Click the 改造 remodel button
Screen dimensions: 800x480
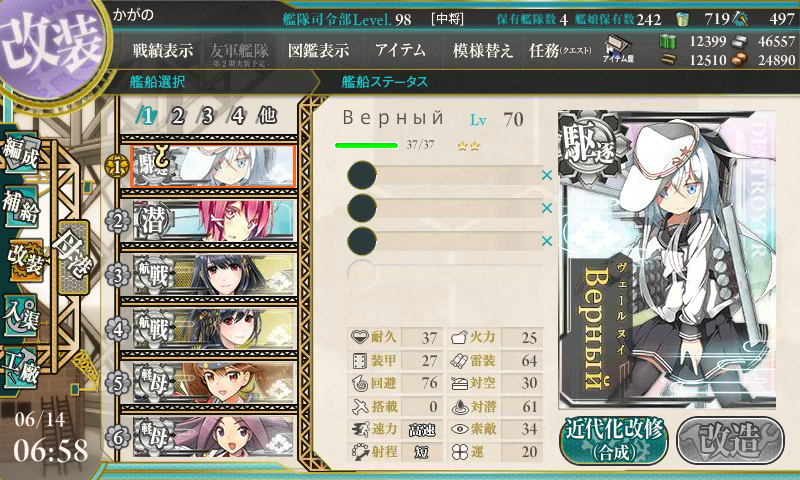point(731,440)
